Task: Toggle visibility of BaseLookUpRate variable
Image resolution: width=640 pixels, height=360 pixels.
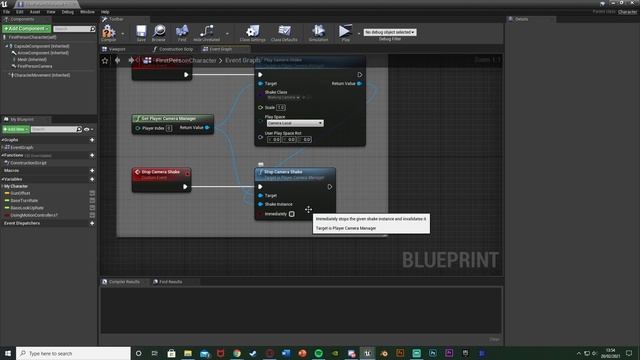Action: pyautogui.click(x=92, y=208)
